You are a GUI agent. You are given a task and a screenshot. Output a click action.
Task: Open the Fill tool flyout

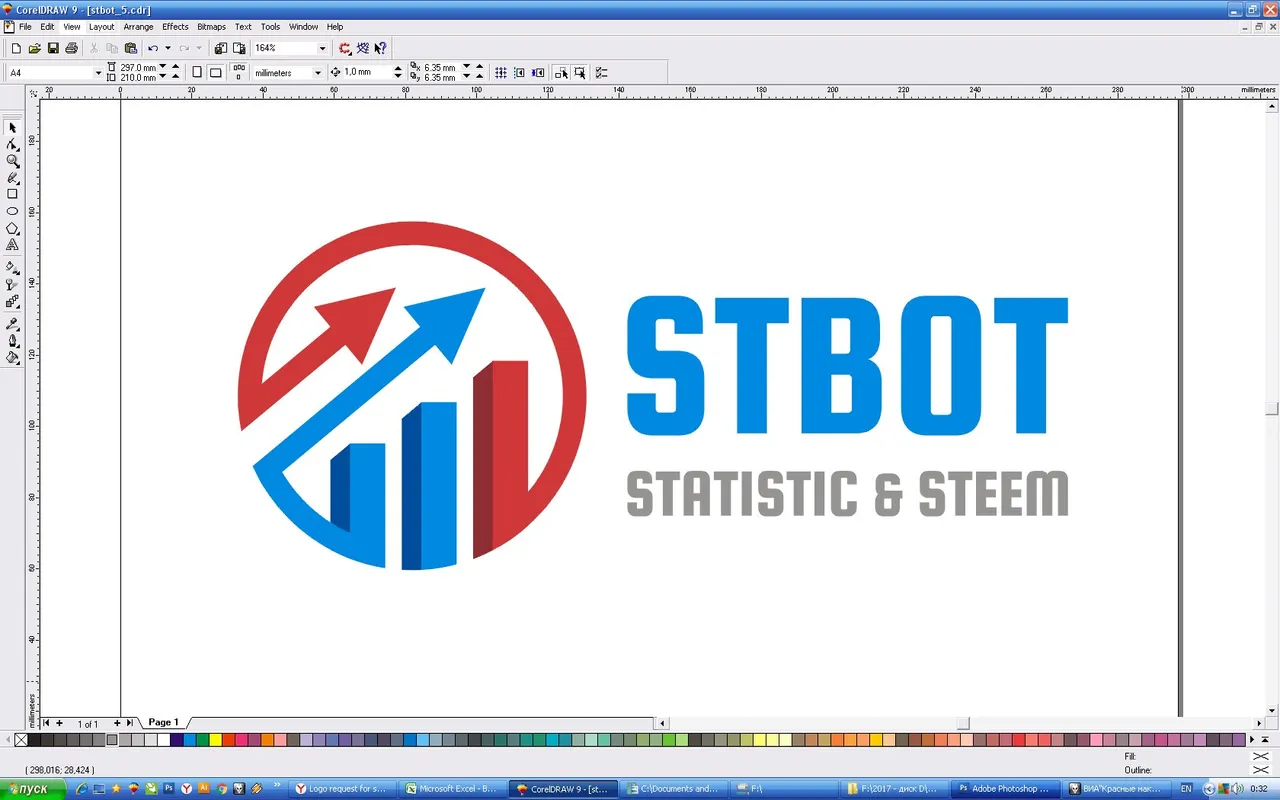[12, 358]
